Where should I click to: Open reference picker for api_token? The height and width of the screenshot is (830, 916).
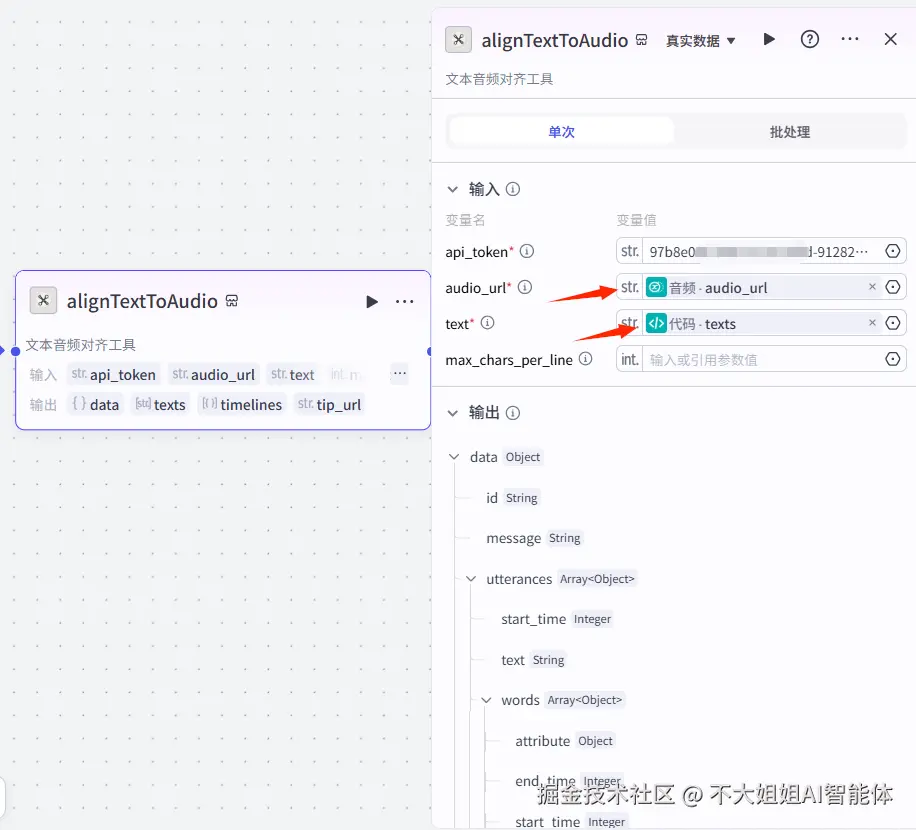[893, 251]
